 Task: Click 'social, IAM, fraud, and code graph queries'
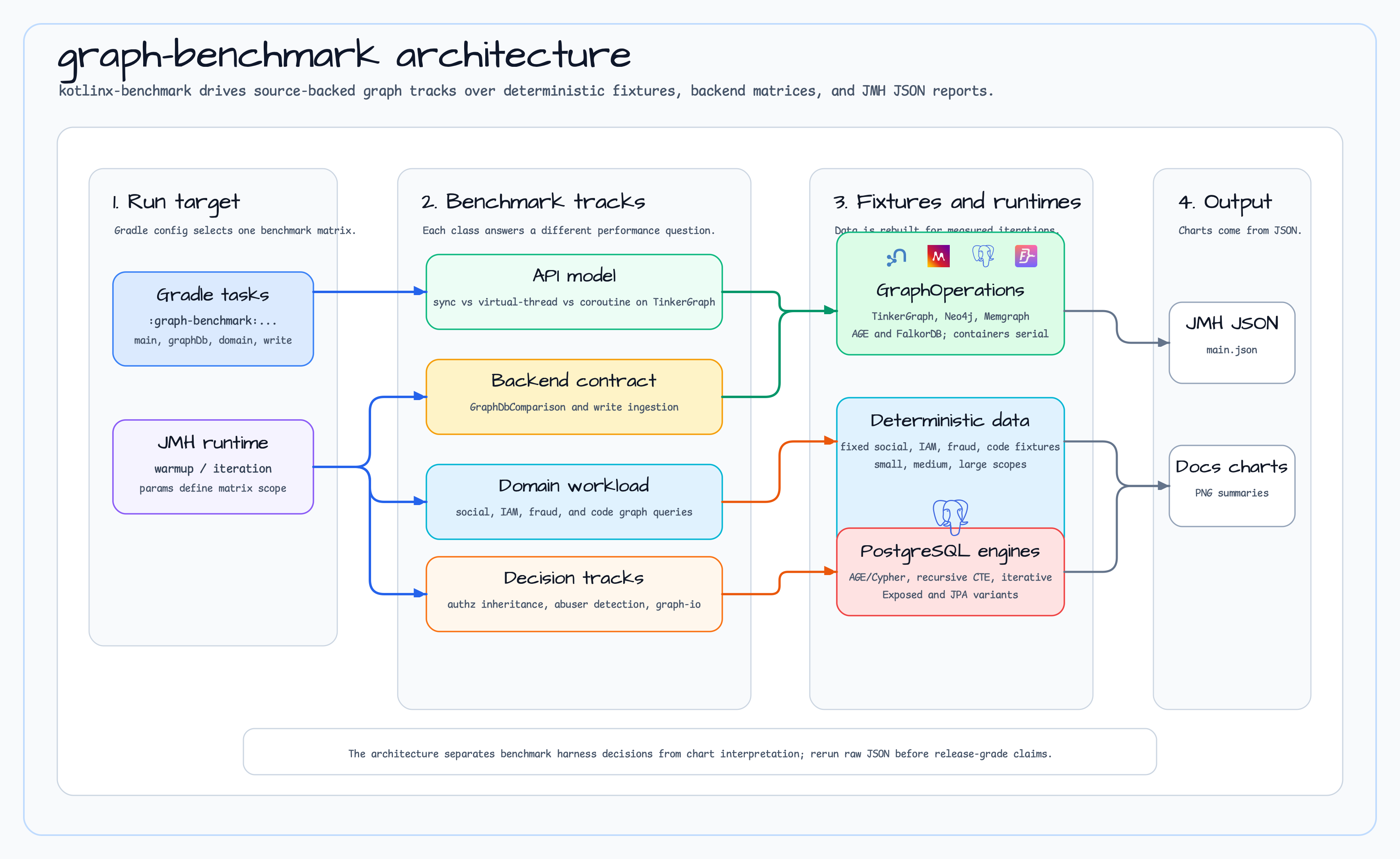pyautogui.click(x=574, y=512)
